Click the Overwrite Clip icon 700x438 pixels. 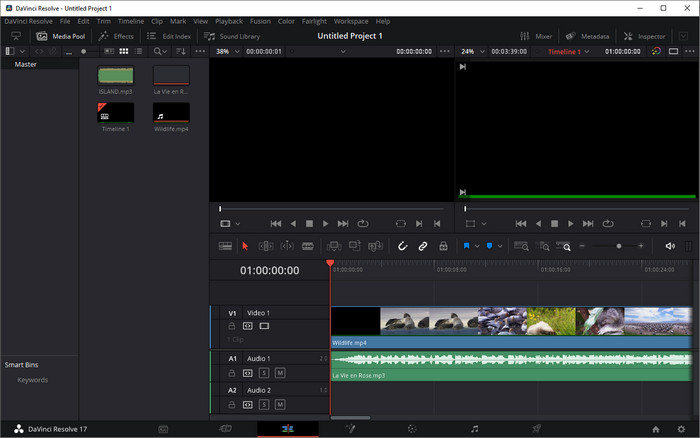[354, 246]
